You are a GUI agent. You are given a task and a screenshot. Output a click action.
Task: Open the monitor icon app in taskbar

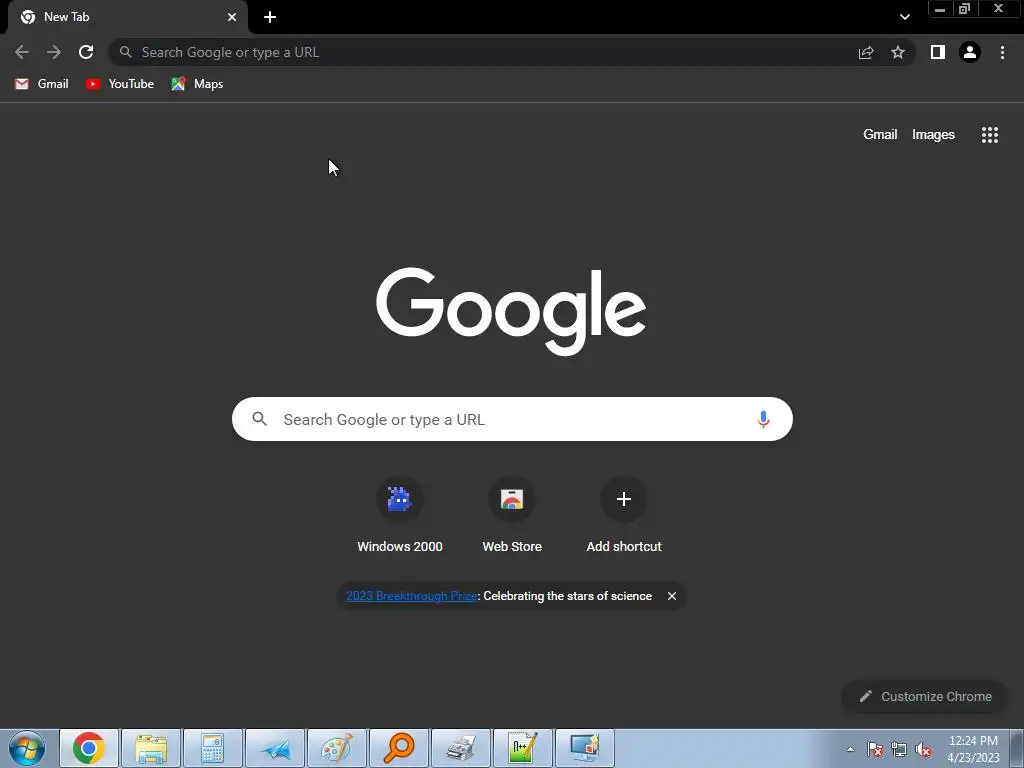tap(585, 748)
